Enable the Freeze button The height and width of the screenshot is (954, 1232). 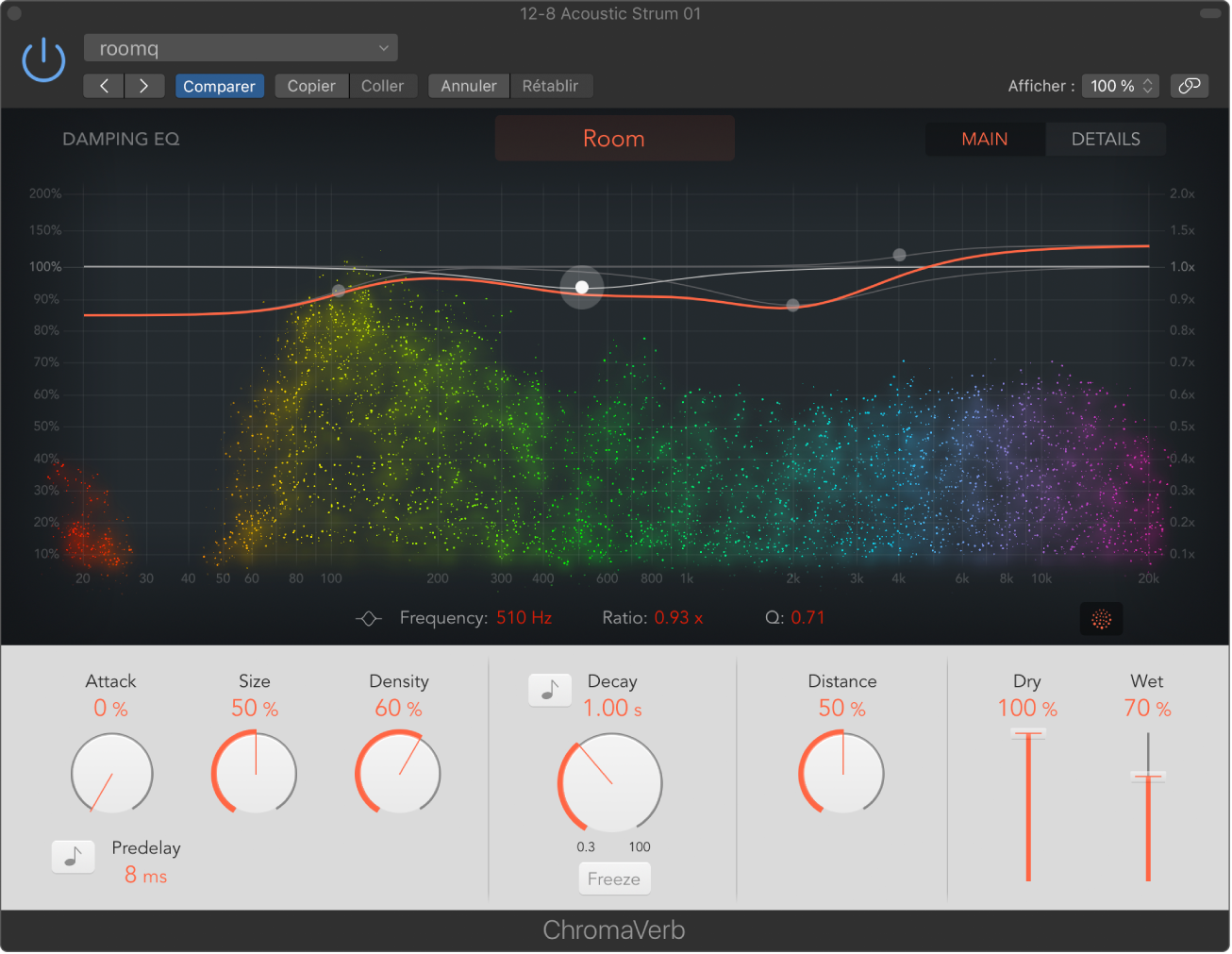coord(614,879)
